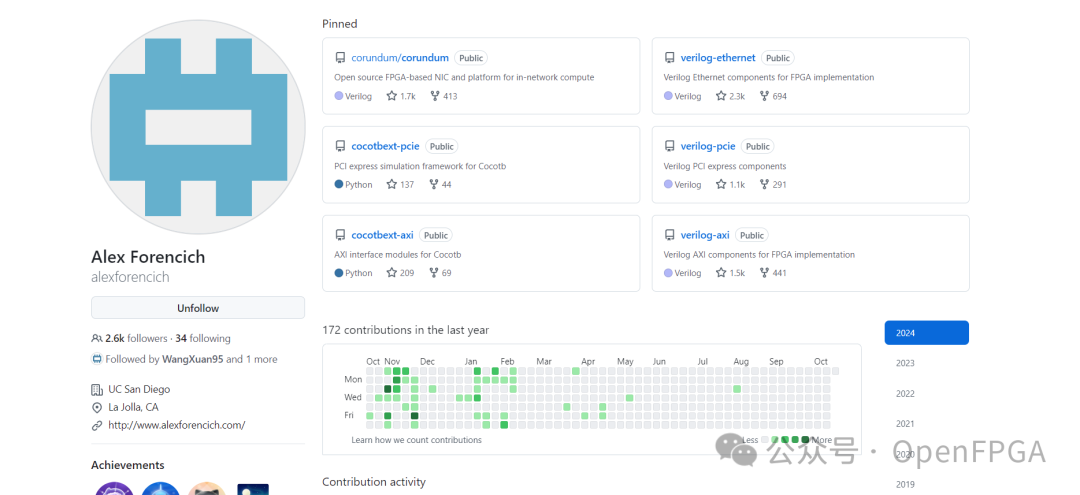Viewport: 1080px width, 495px height.
Task: Click the 'Achievements' heading
Action: pyautogui.click(x=127, y=465)
